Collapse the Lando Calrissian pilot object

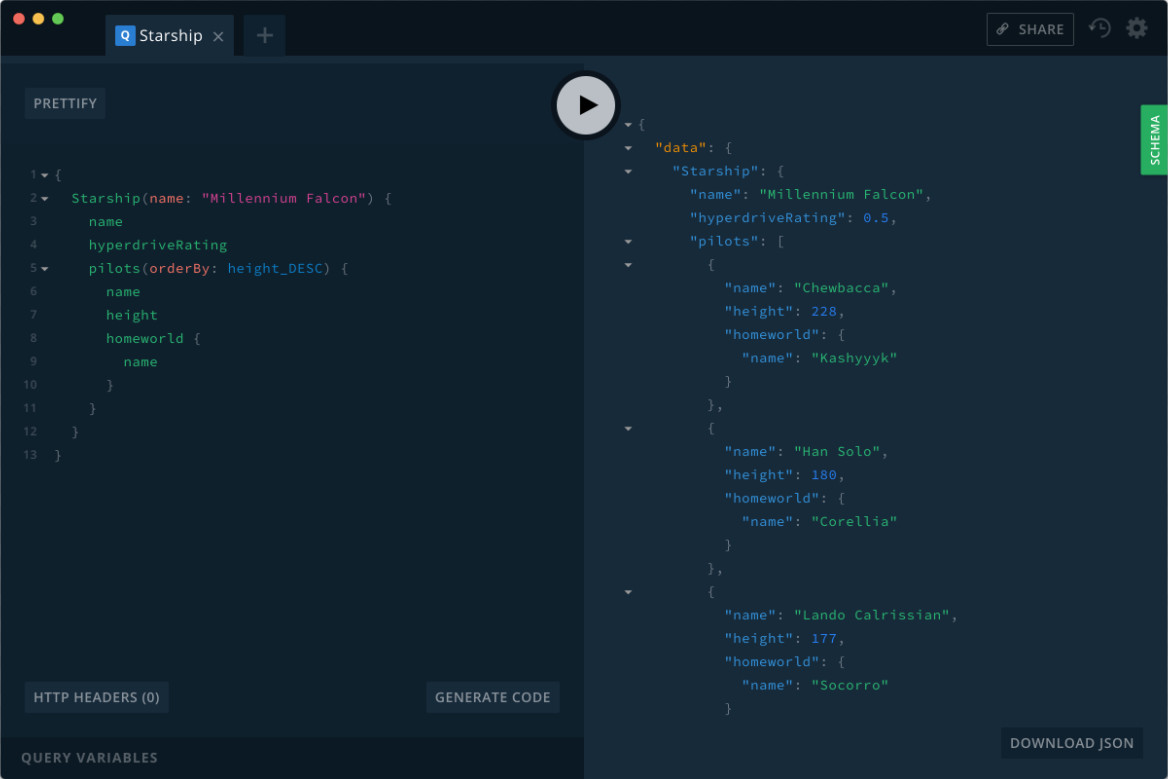(x=628, y=592)
